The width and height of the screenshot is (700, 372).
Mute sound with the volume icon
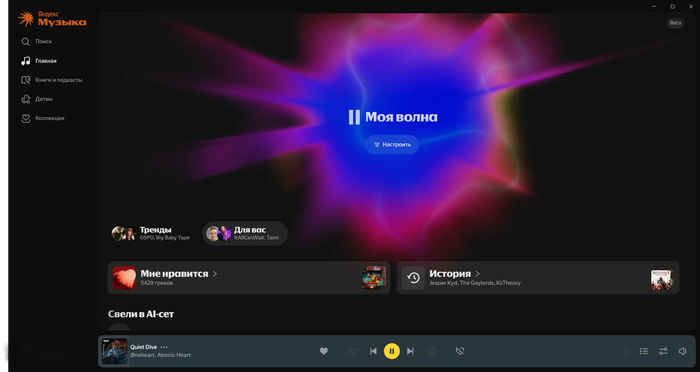tap(683, 351)
